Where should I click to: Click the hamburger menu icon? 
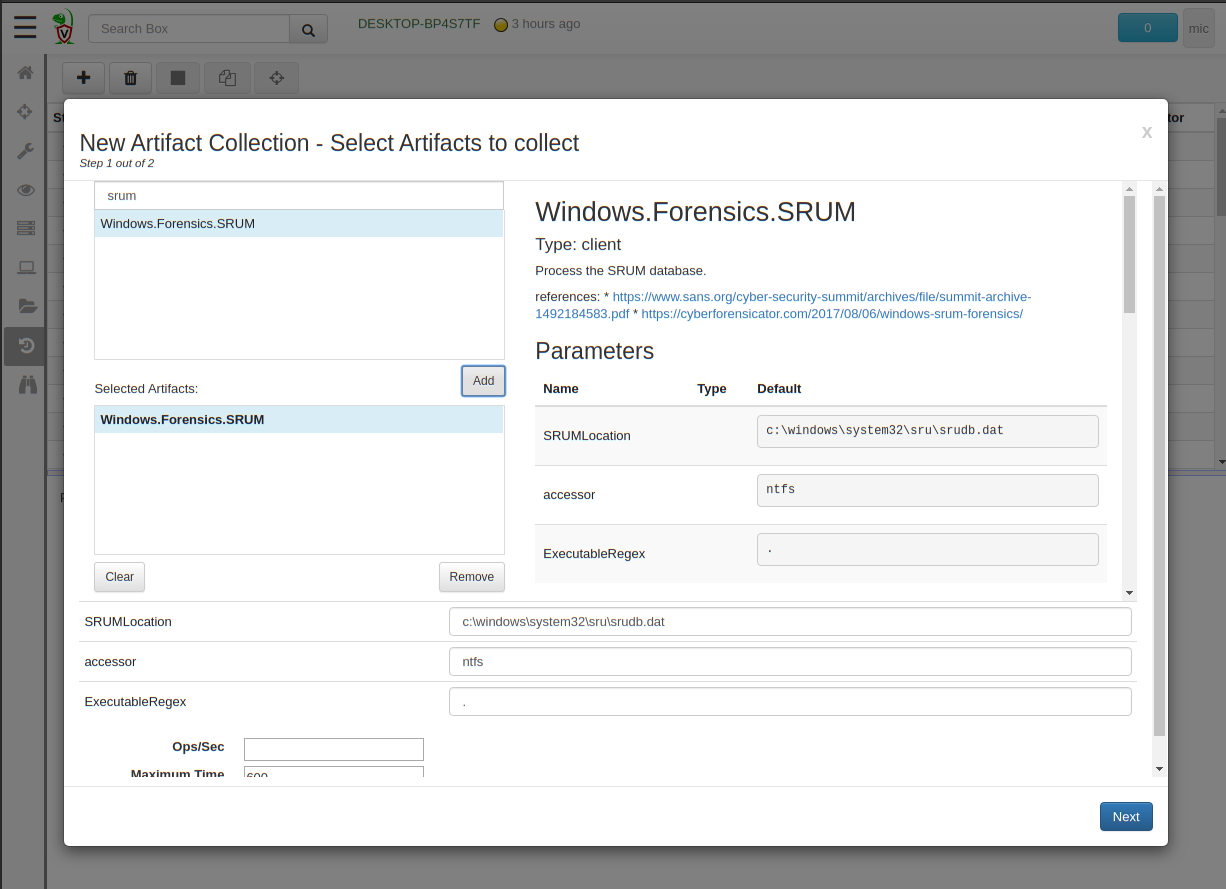[x=25, y=27]
